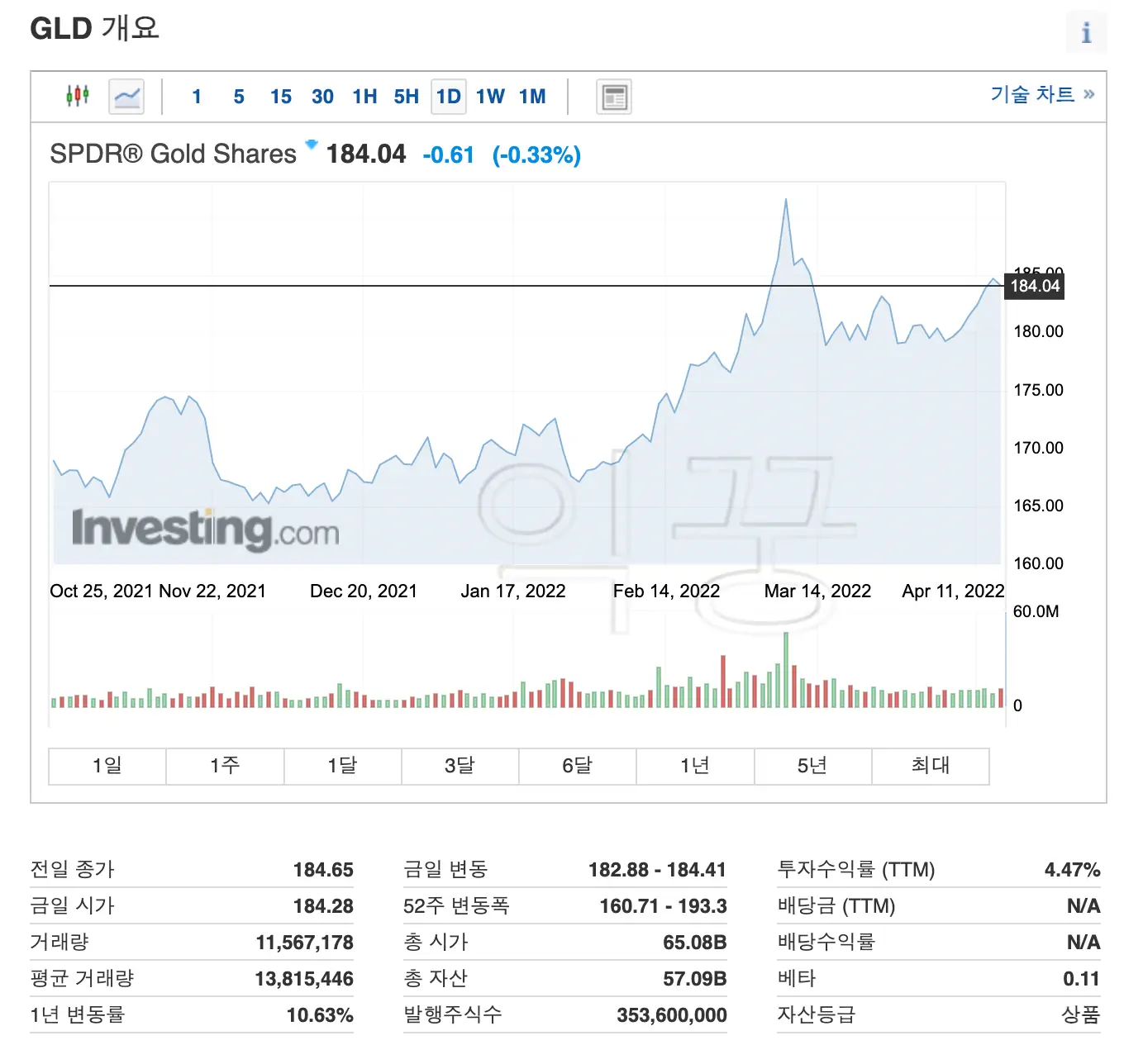Select the 1H chart interval

(364, 96)
